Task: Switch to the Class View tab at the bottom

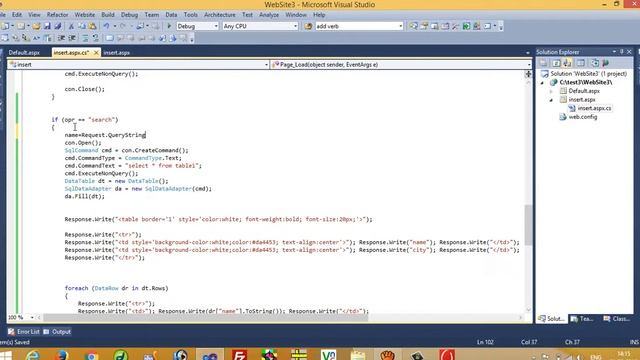Action: click(616, 319)
